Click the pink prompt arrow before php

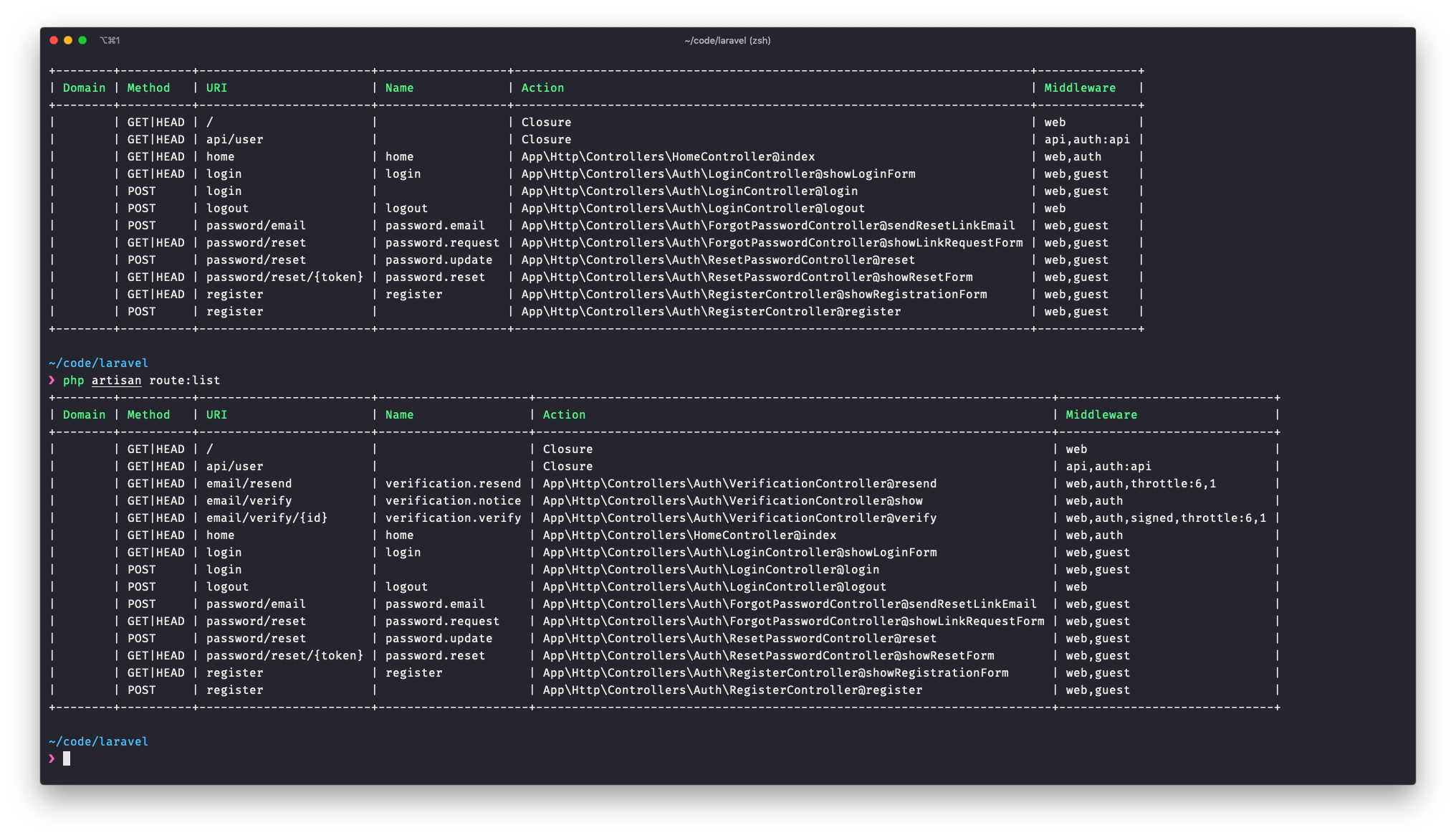pos(52,380)
